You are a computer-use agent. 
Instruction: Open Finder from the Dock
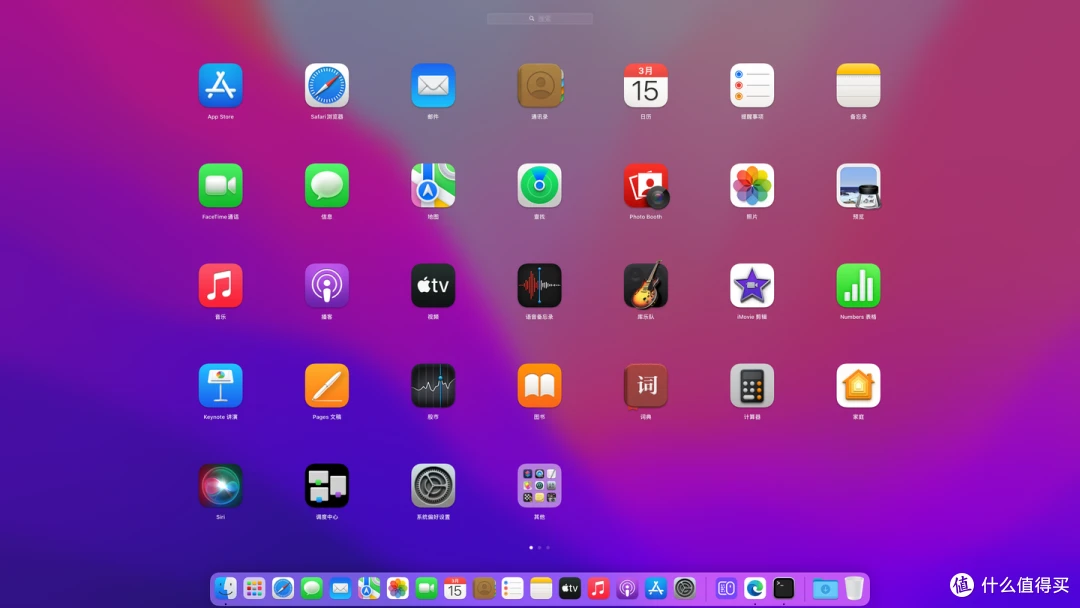[x=225, y=588]
